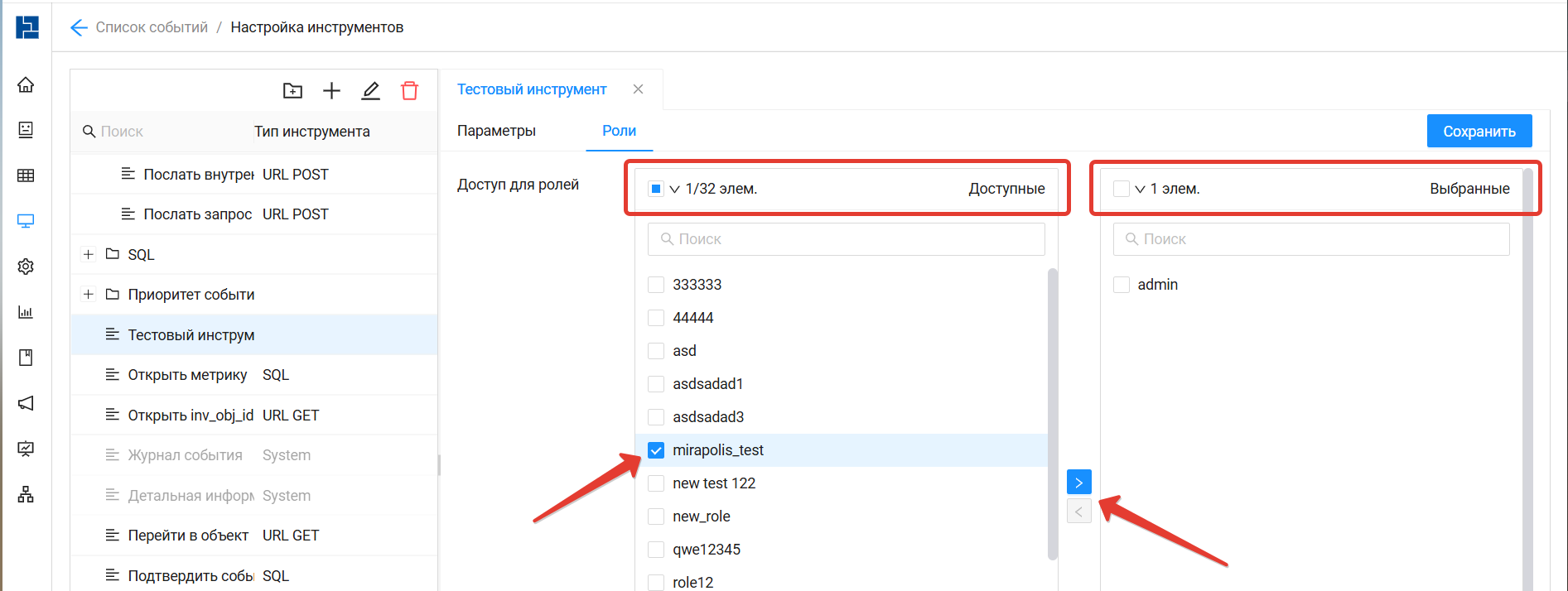Tick the new_role checkbox

point(656,517)
